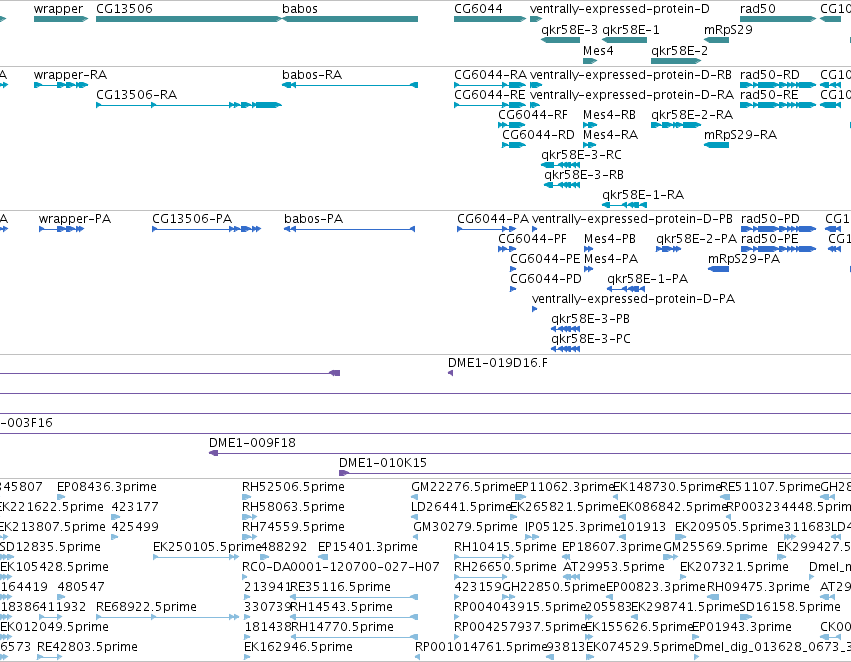Select wrapper-RA transcript label
The height and width of the screenshot is (662, 851).
pos(70,75)
